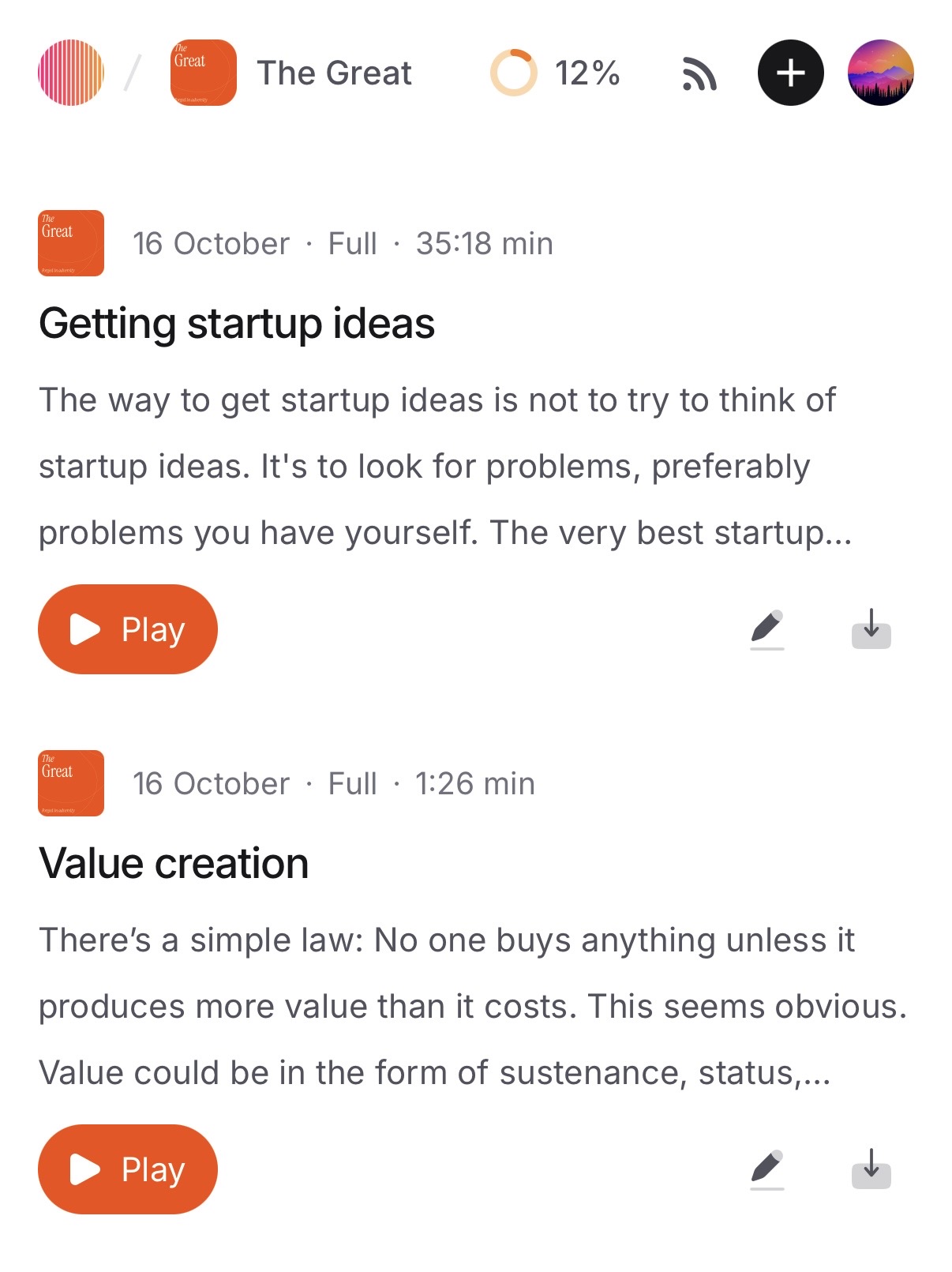Click the RSS feed icon
Viewport: 952px width, 1272px height.
pos(699,74)
